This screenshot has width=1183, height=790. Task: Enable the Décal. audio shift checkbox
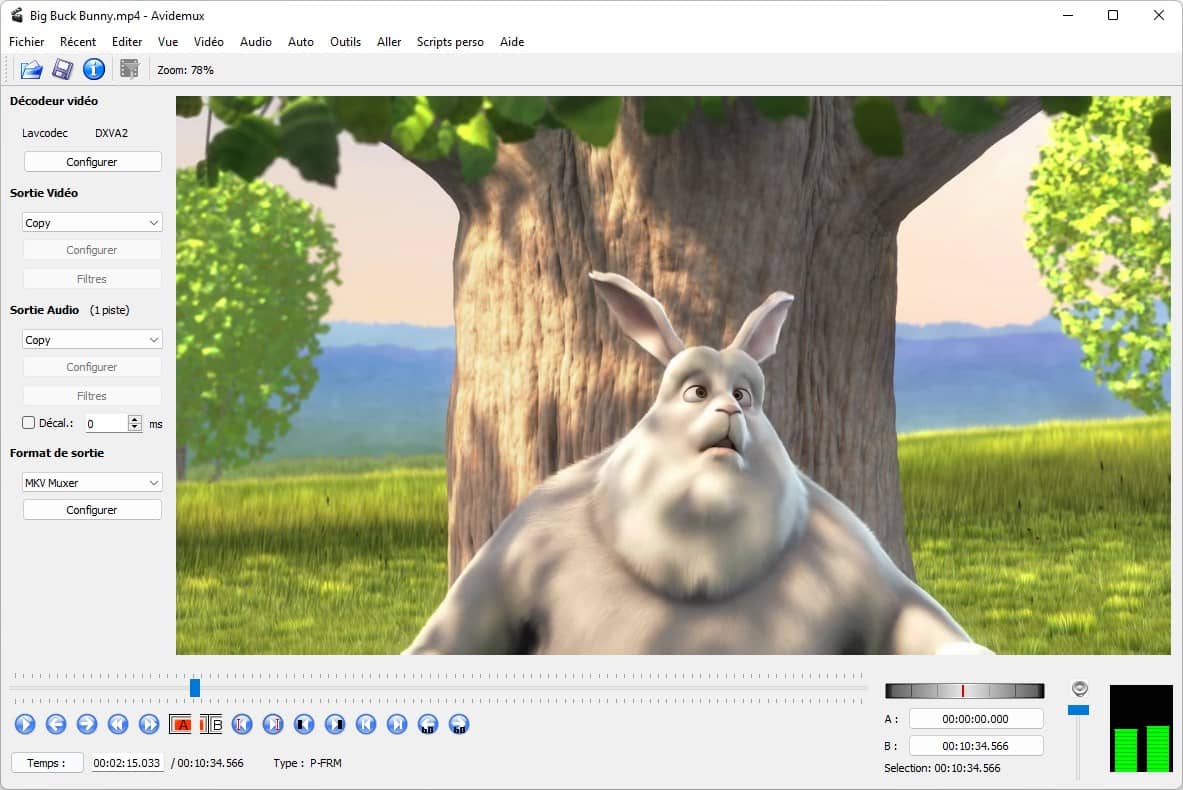click(x=29, y=423)
